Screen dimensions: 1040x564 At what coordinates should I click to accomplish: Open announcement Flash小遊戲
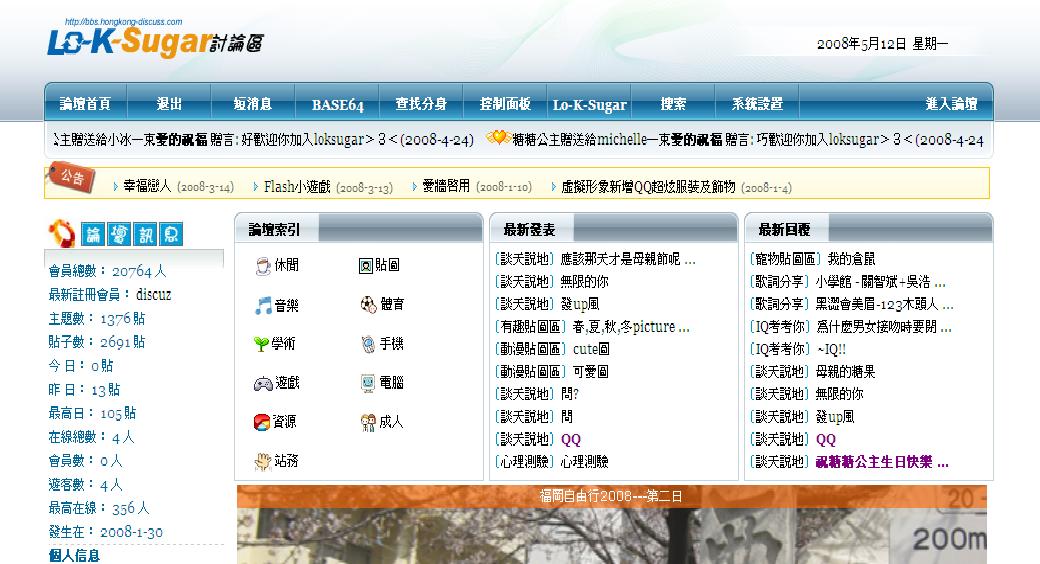(296, 186)
